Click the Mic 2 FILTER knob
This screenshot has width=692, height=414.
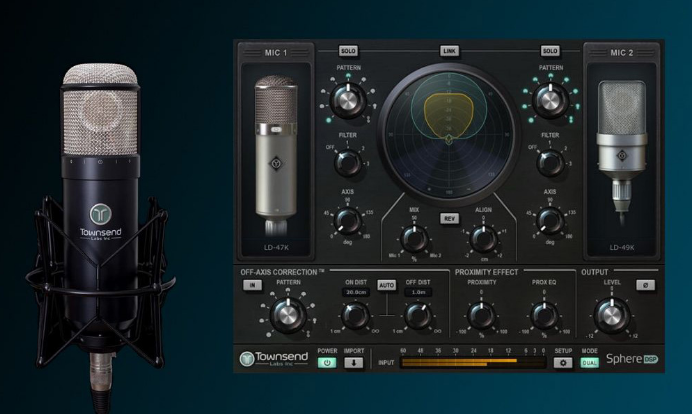pyautogui.click(x=550, y=163)
